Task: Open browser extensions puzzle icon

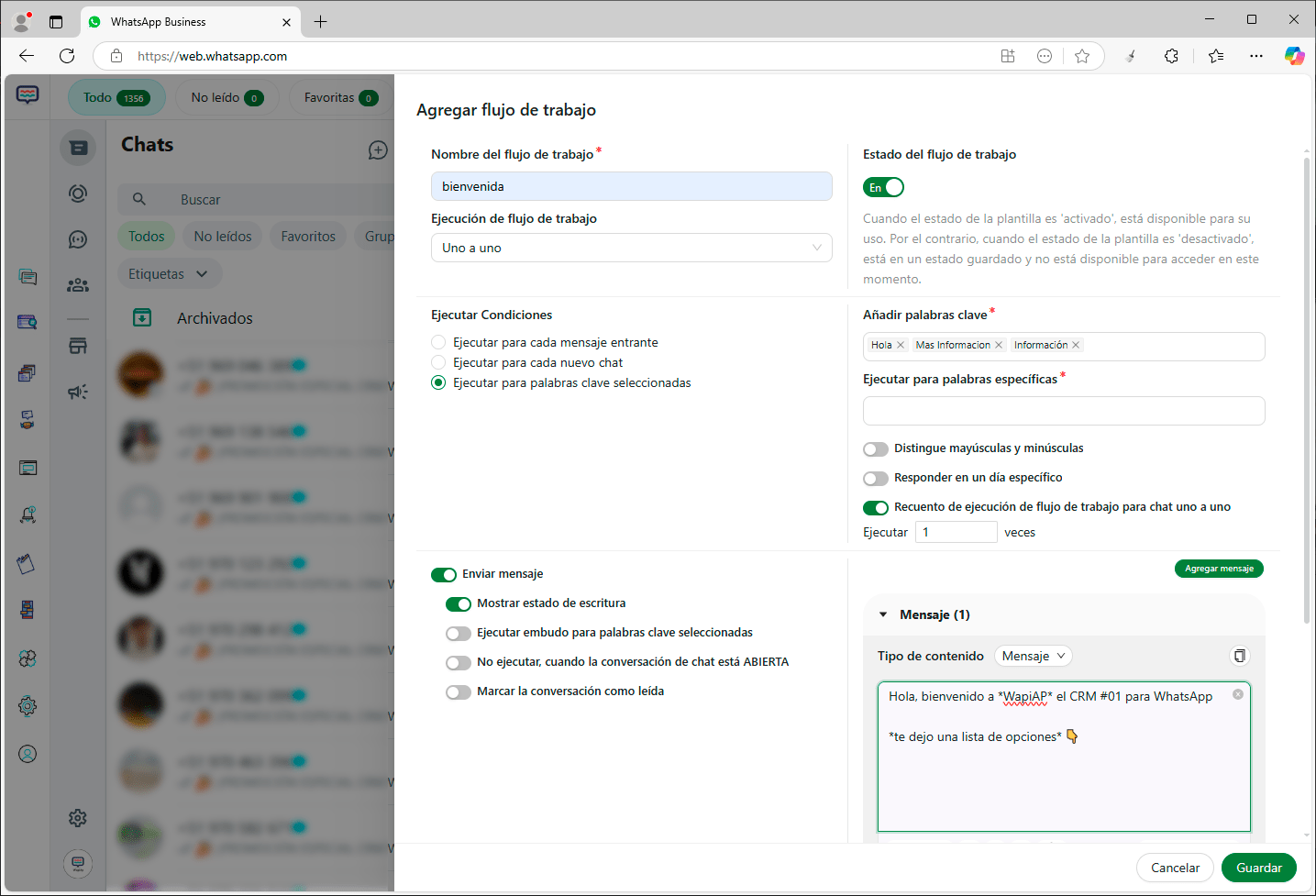Action: click(1171, 56)
